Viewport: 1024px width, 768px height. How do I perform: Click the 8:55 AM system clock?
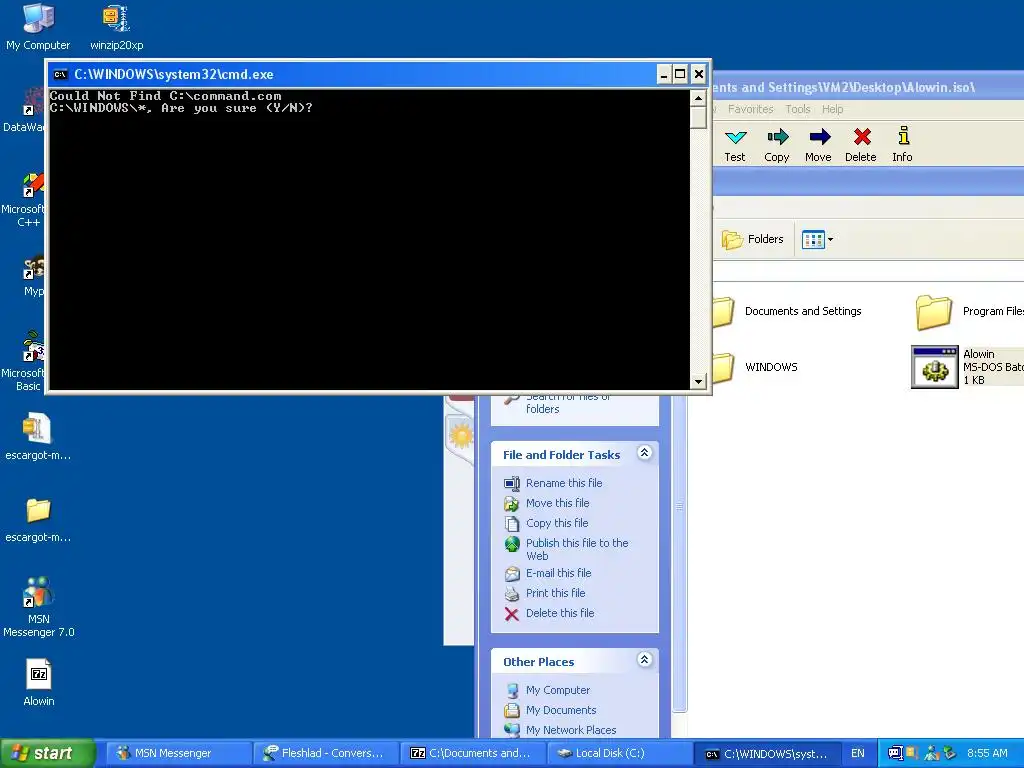987,753
